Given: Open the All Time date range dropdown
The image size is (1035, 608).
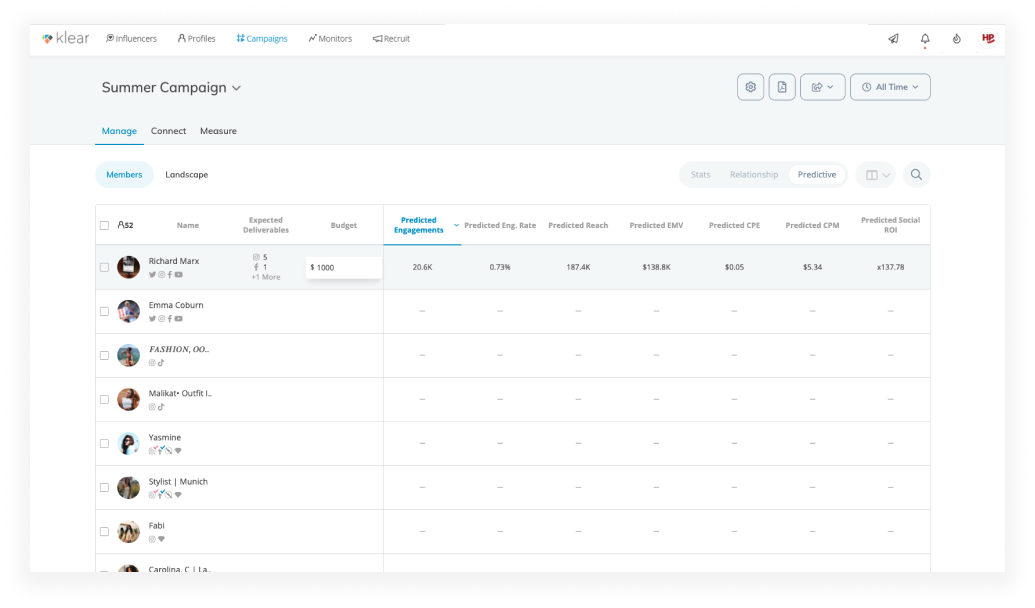Looking at the screenshot, I should [x=890, y=87].
